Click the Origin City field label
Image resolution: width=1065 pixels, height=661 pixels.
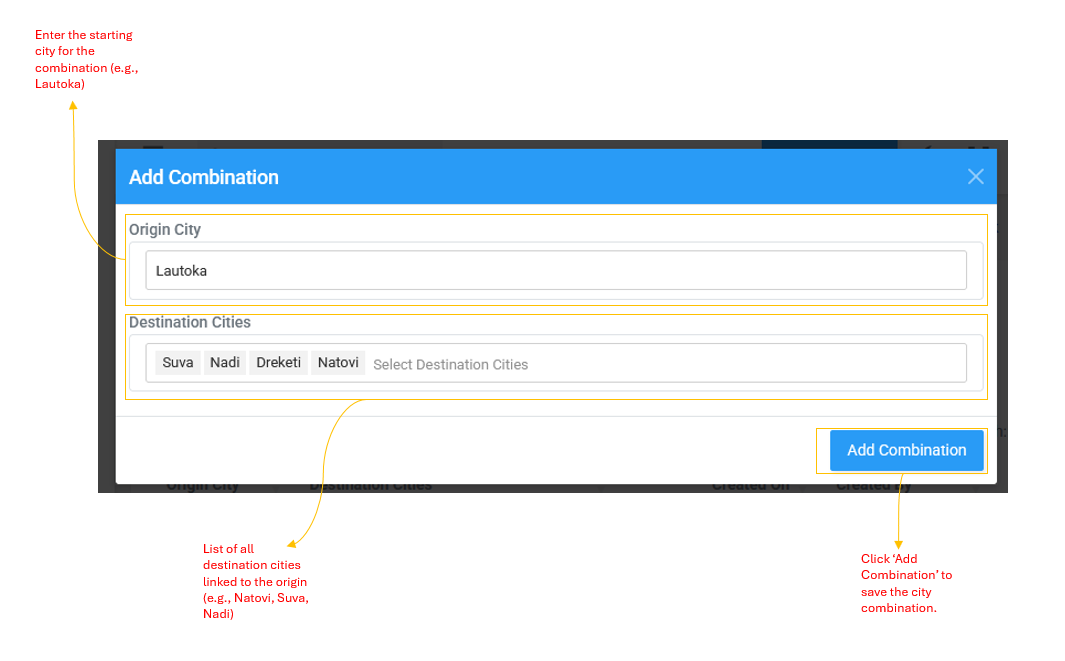click(165, 230)
